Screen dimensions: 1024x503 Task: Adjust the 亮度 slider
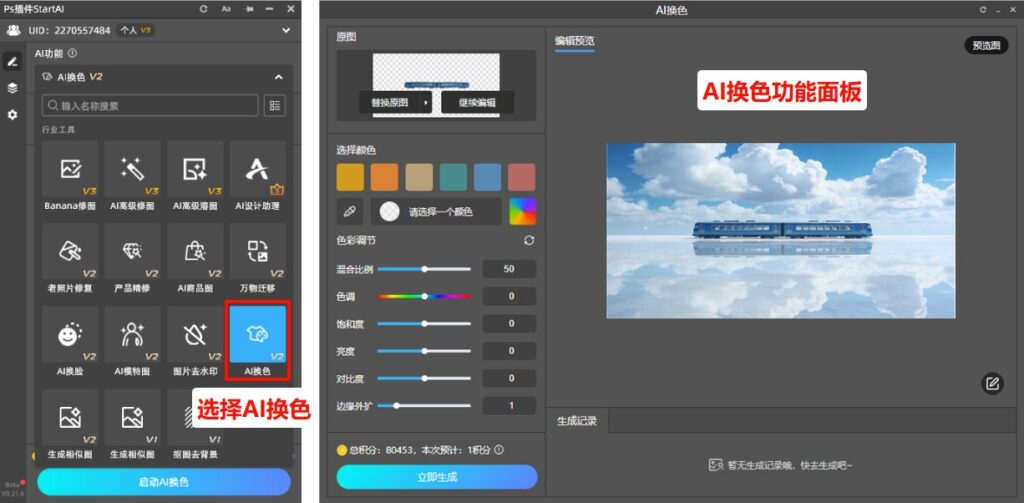point(424,351)
